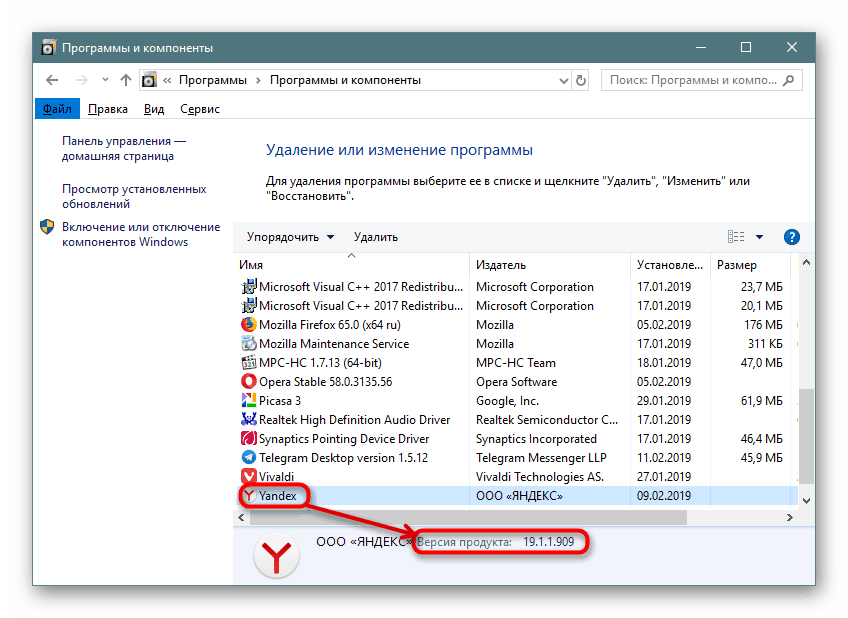Go up one level with the Up arrow
Screen dimensions: 848x618
(125, 81)
